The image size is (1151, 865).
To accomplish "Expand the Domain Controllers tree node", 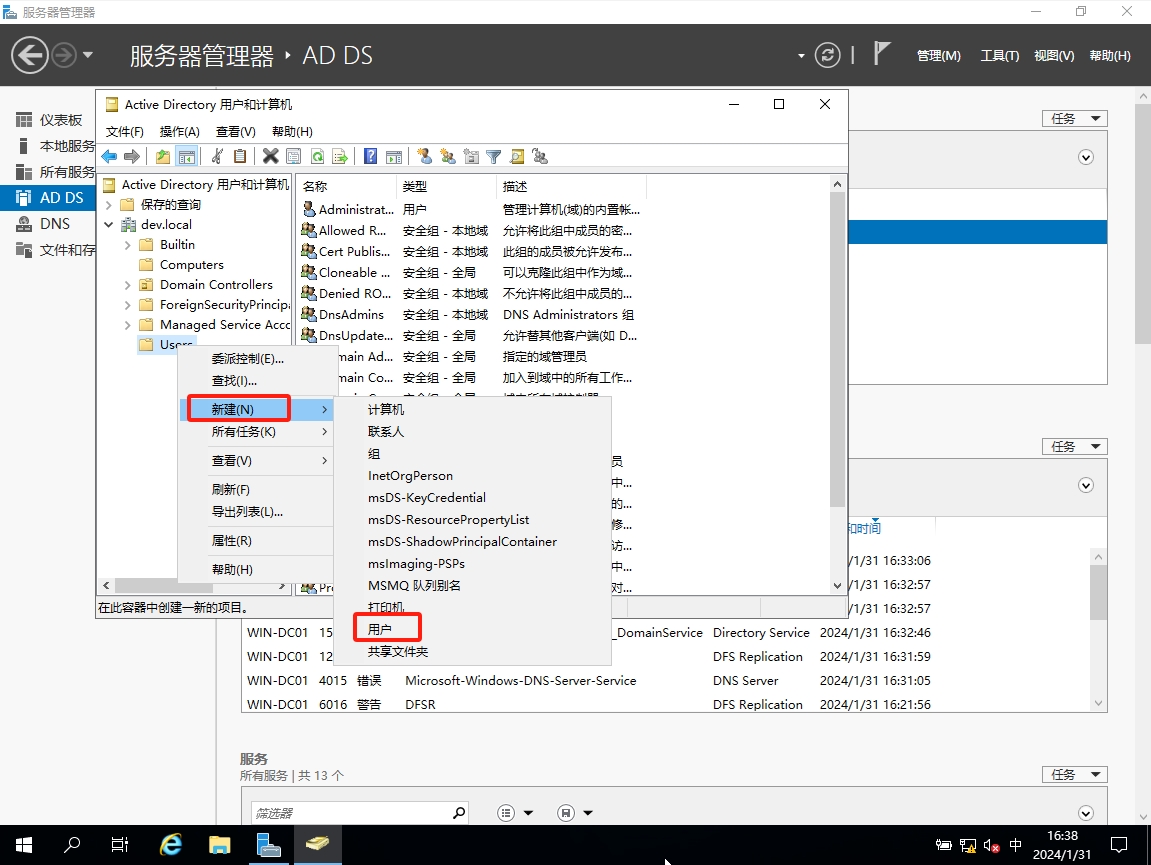I will coord(128,285).
